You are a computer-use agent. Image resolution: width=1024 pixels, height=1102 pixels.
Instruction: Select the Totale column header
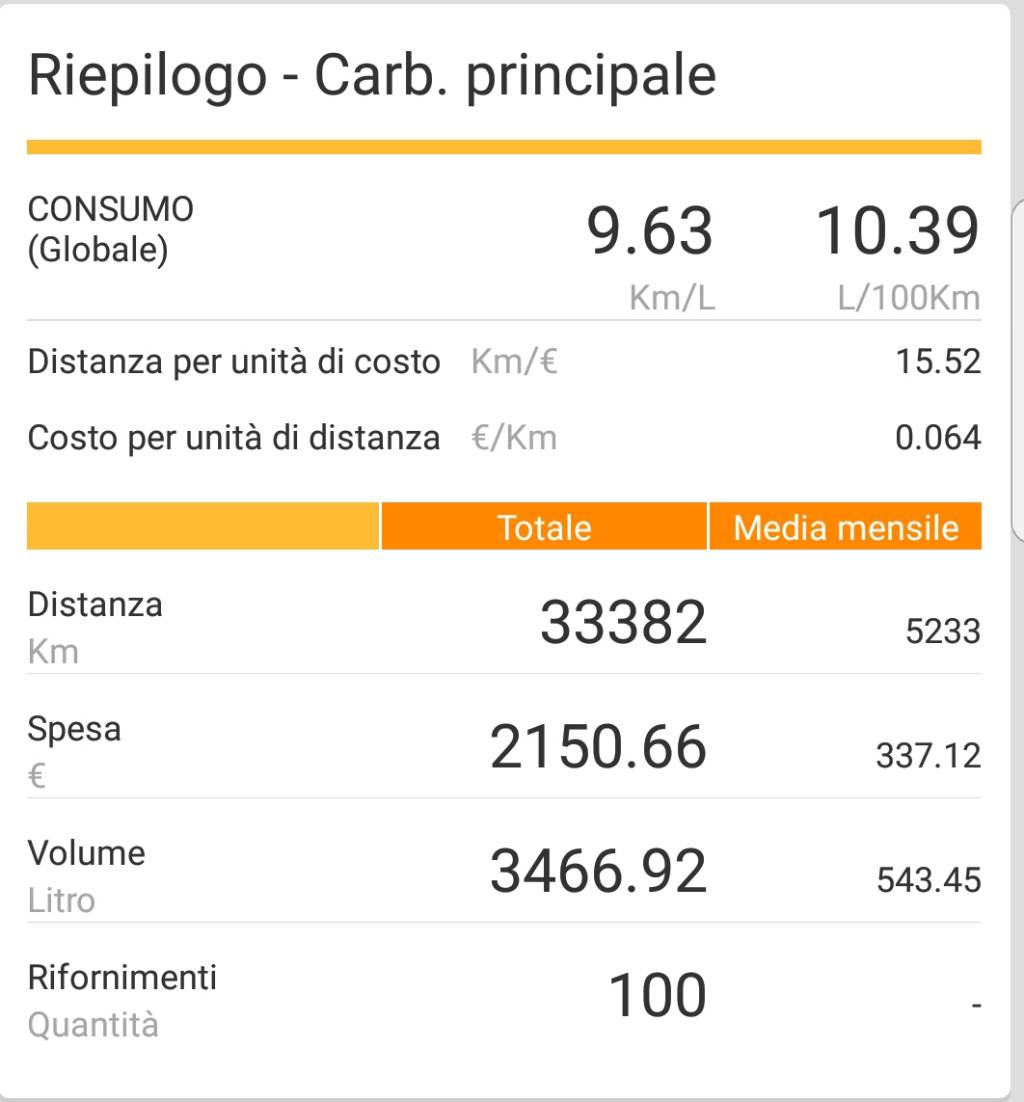click(544, 527)
